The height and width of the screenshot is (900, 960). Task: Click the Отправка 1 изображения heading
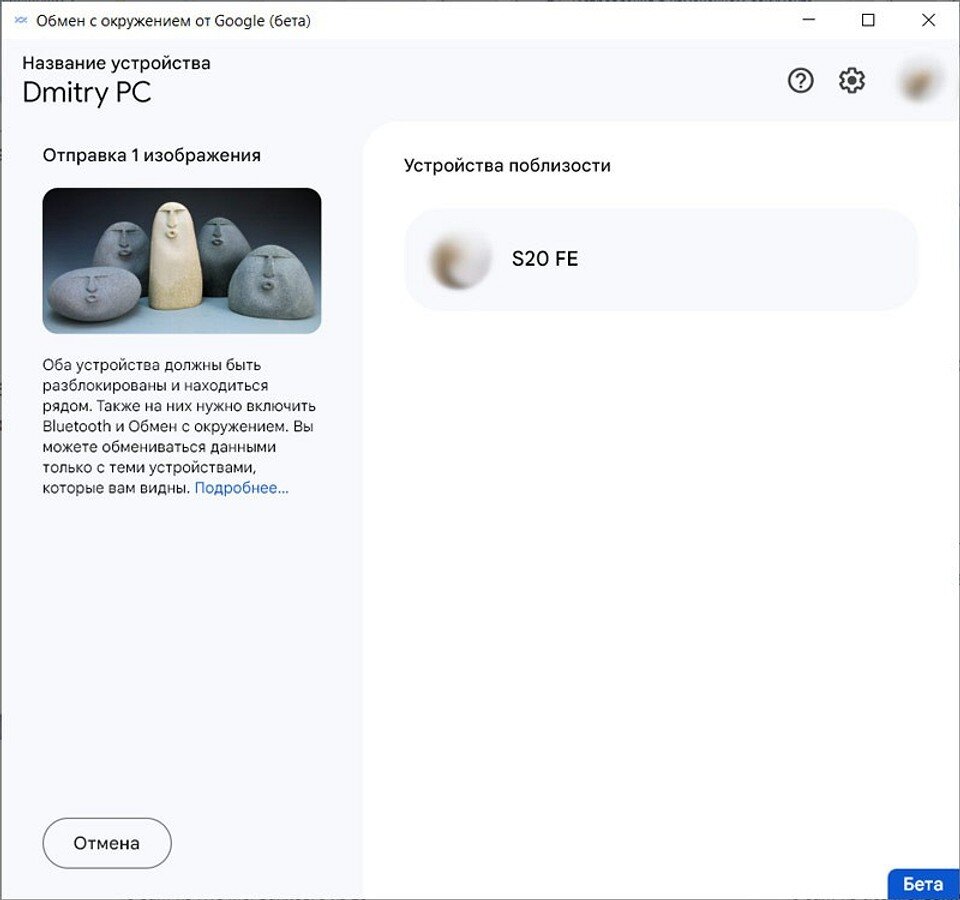(x=152, y=156)
